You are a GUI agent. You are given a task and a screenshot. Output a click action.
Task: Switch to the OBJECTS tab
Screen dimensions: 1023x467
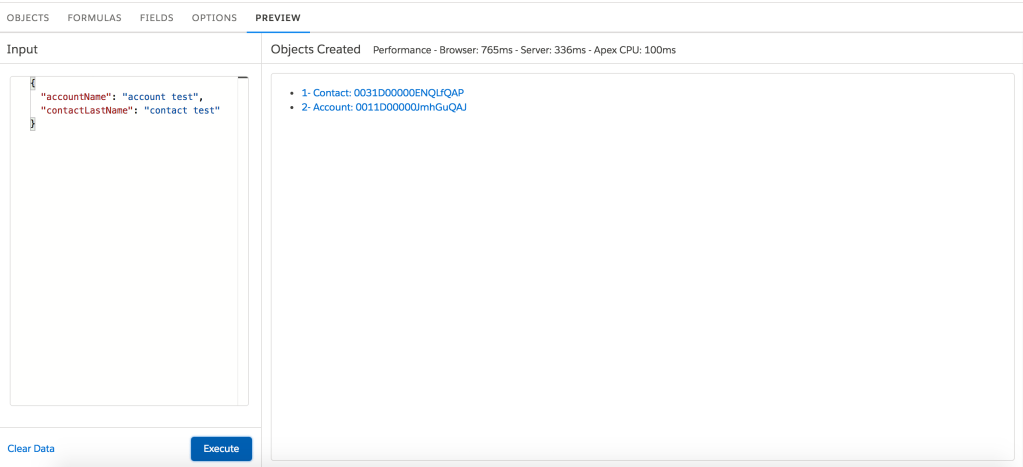(28, 18)
